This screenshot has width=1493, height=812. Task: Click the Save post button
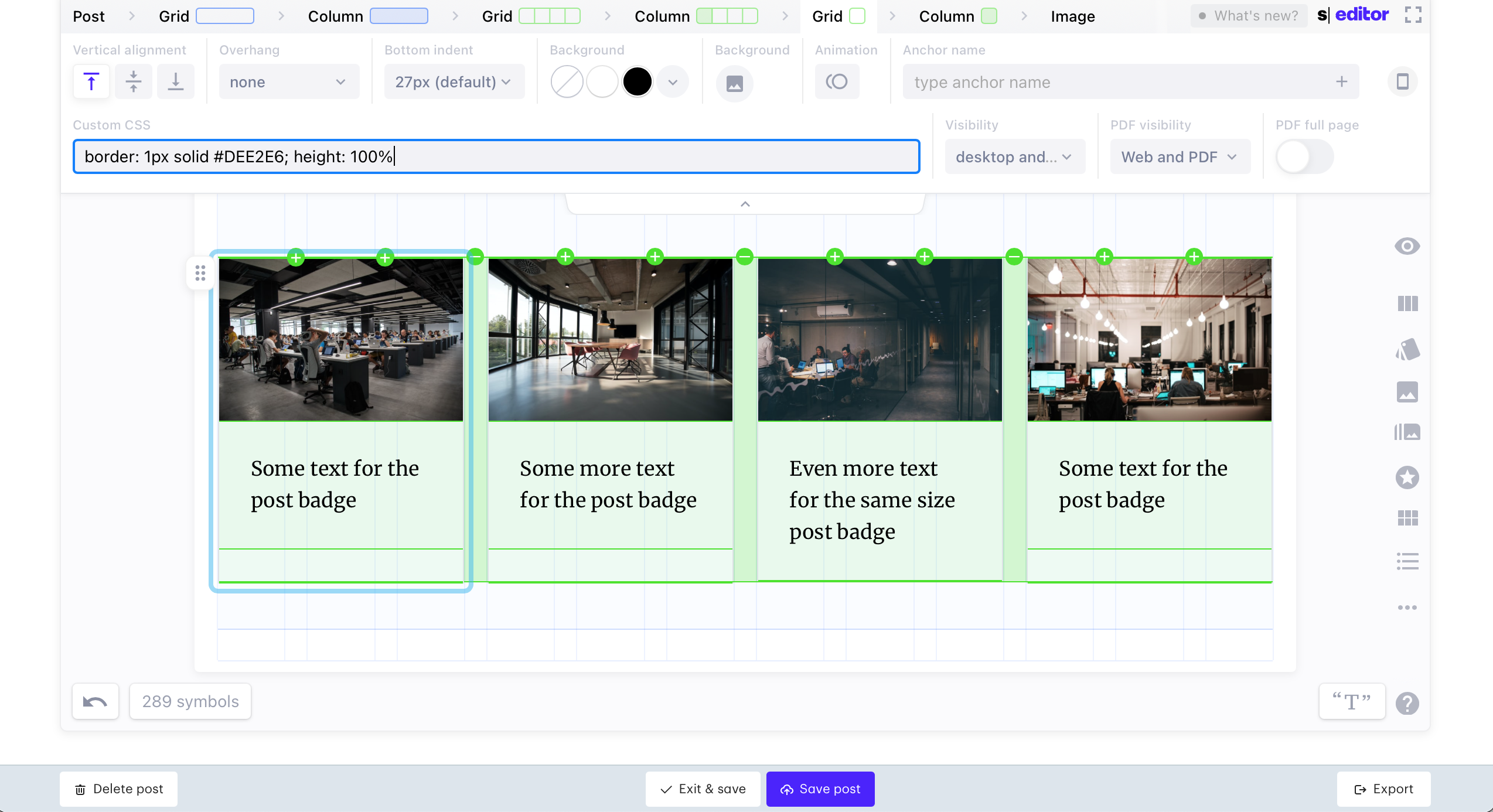tap(820, 789)
